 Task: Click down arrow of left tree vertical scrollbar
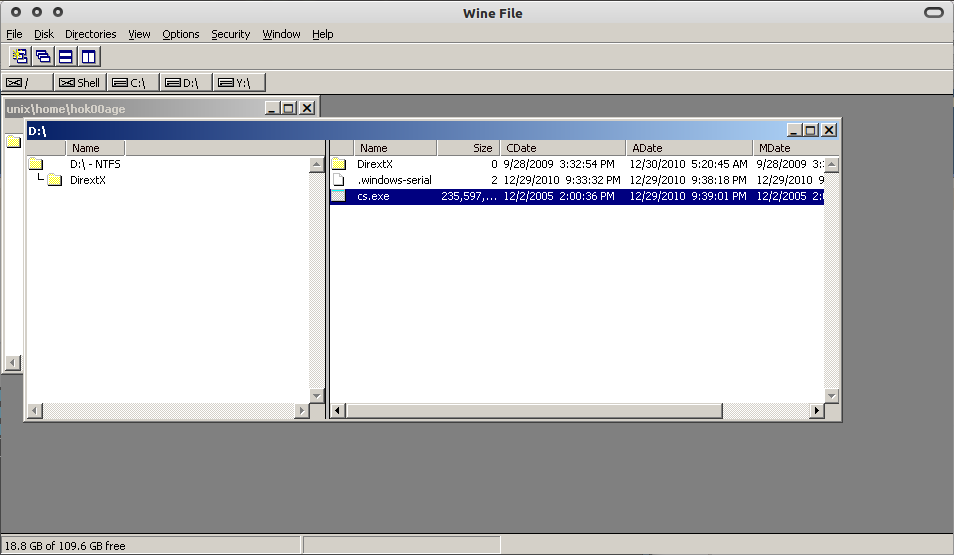point(318,396)
